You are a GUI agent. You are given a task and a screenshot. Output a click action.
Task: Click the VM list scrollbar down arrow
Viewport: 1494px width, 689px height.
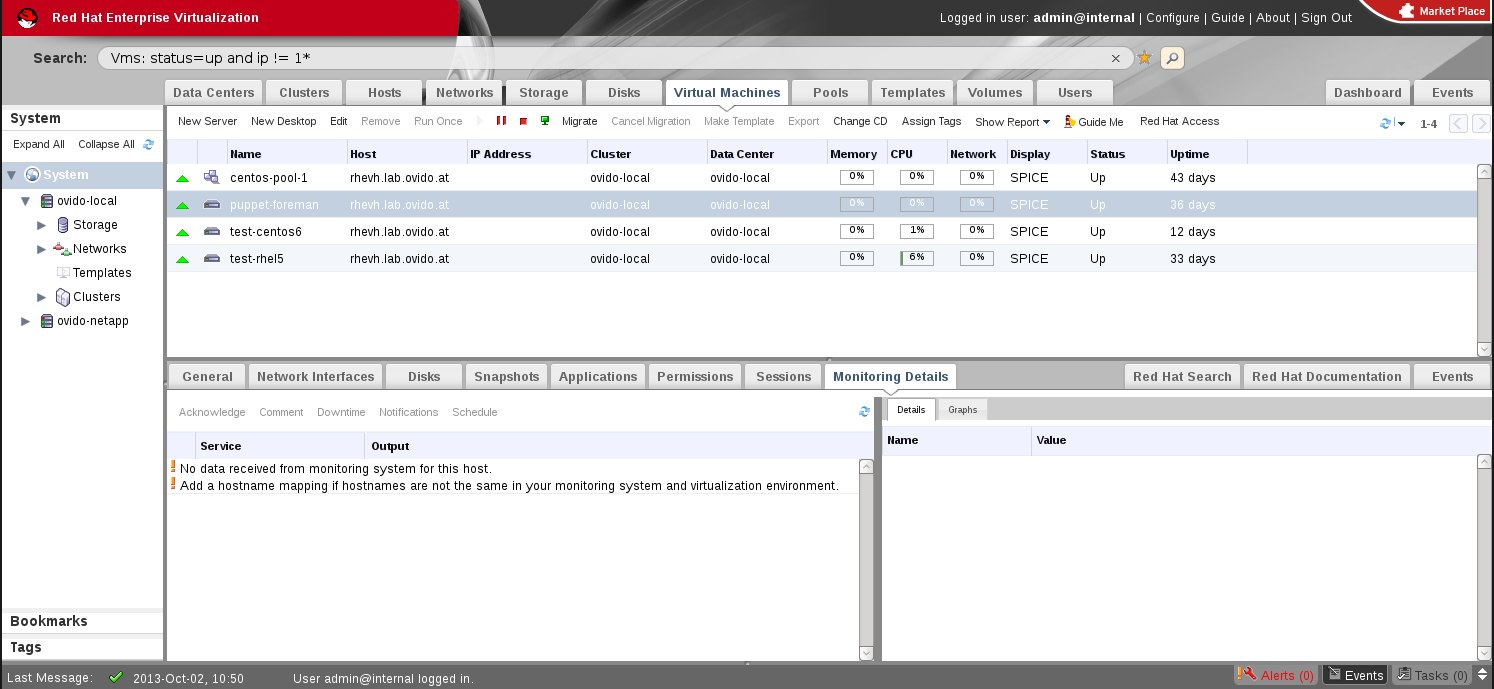click(1484, 348)
